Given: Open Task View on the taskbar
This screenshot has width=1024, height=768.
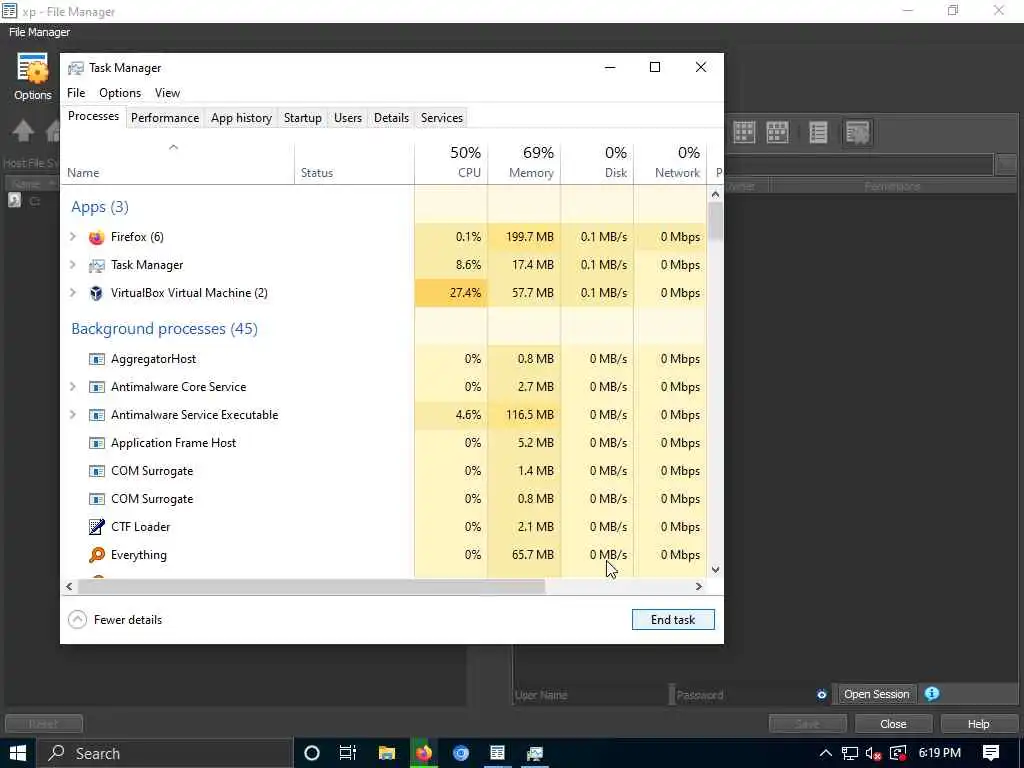Looking at the screenshot, I should click(x=347, y=753).
